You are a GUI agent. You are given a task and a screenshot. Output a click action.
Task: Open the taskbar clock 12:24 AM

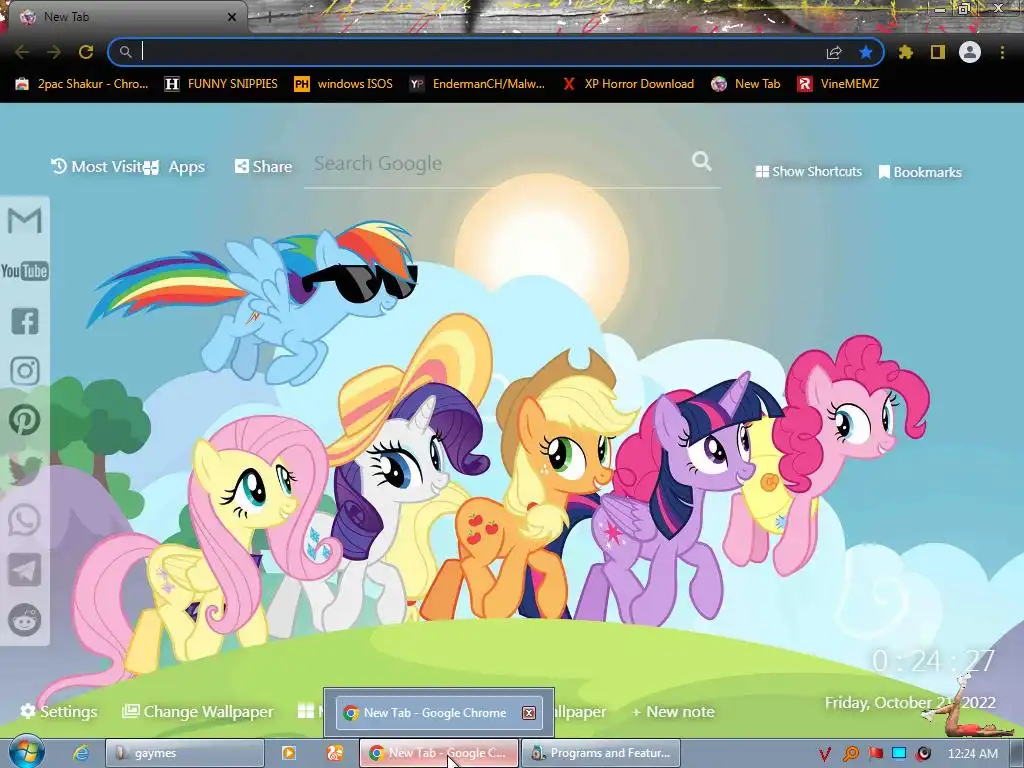[972, 754]
